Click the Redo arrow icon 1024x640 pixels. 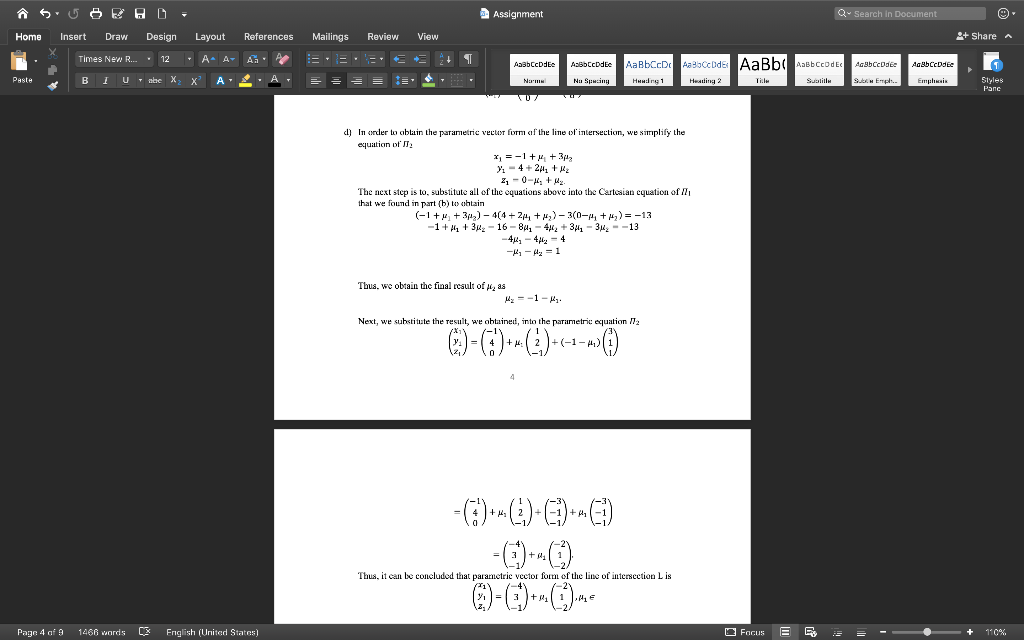[73, 13]
